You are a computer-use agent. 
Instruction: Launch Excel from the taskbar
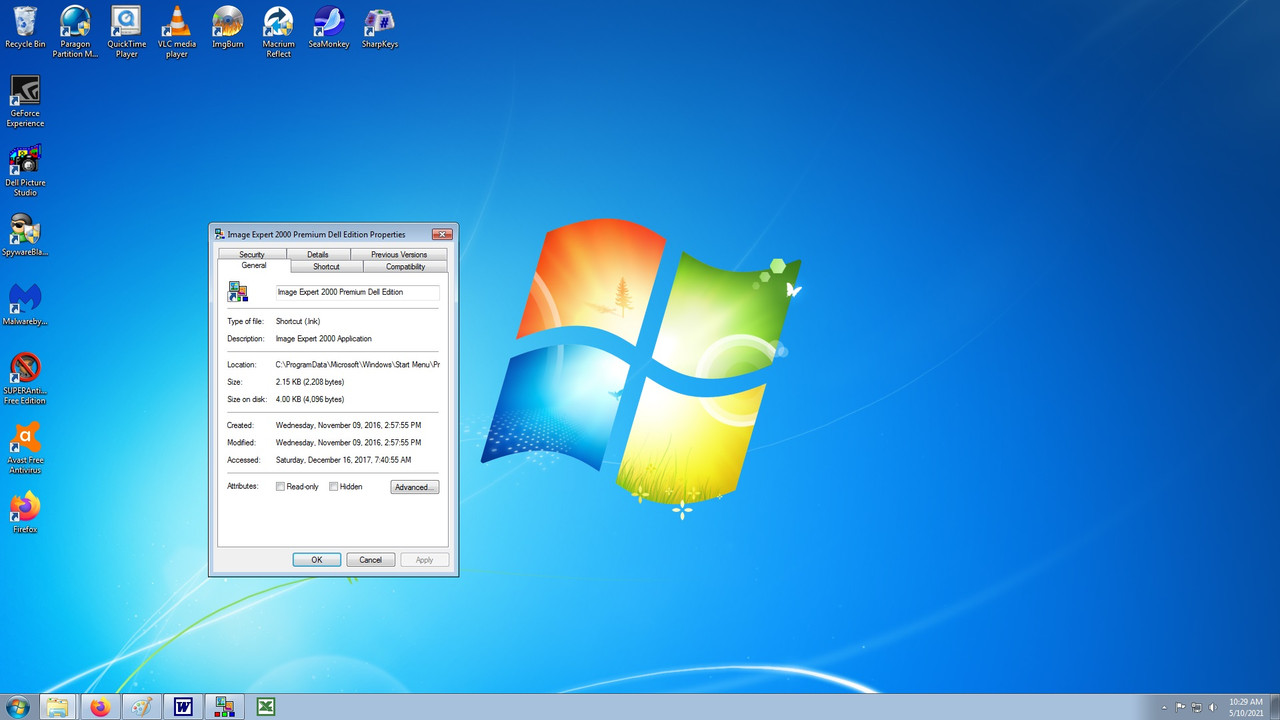265,706
